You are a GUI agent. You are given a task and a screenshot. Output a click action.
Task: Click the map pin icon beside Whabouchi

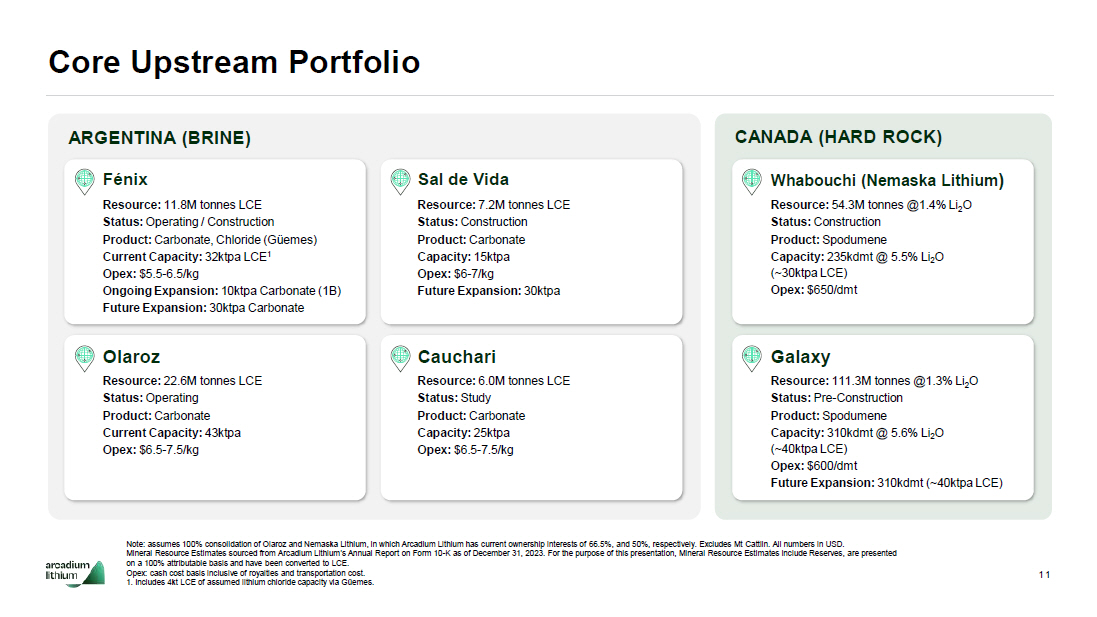752,181
